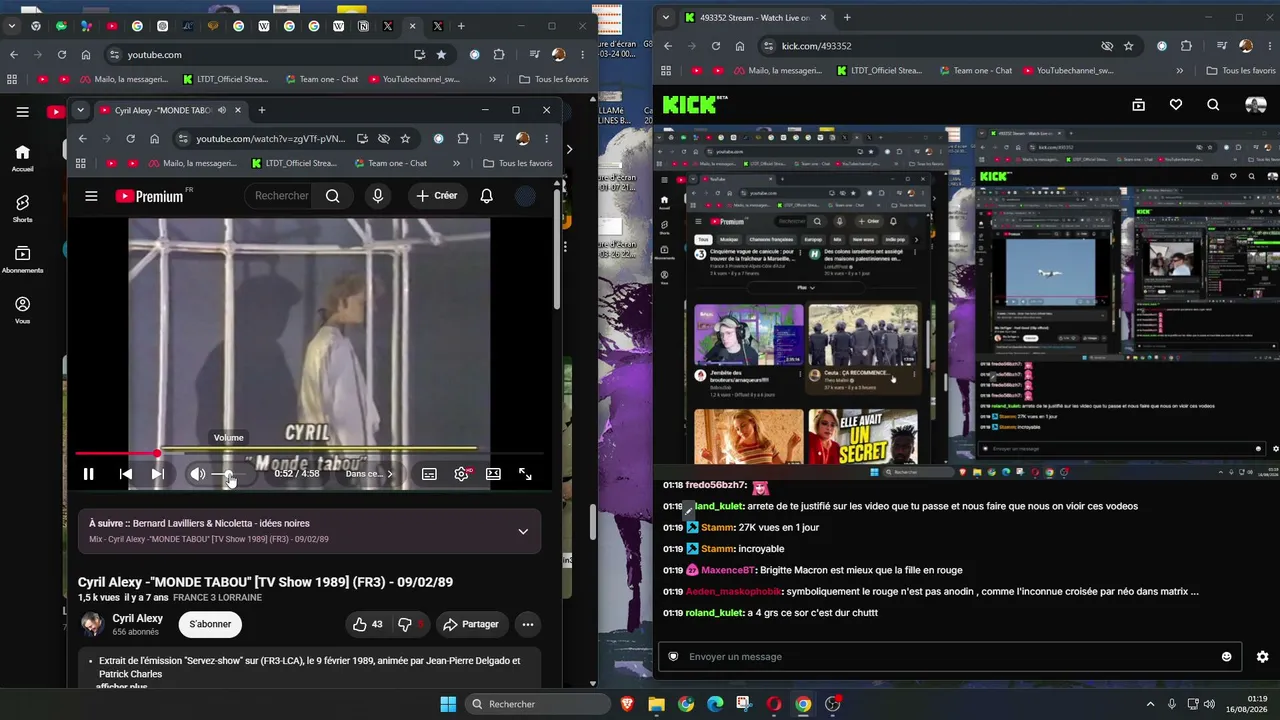Open Kick following heart icon
This screenshot has height=720, width=1280.
(1176, 105)
